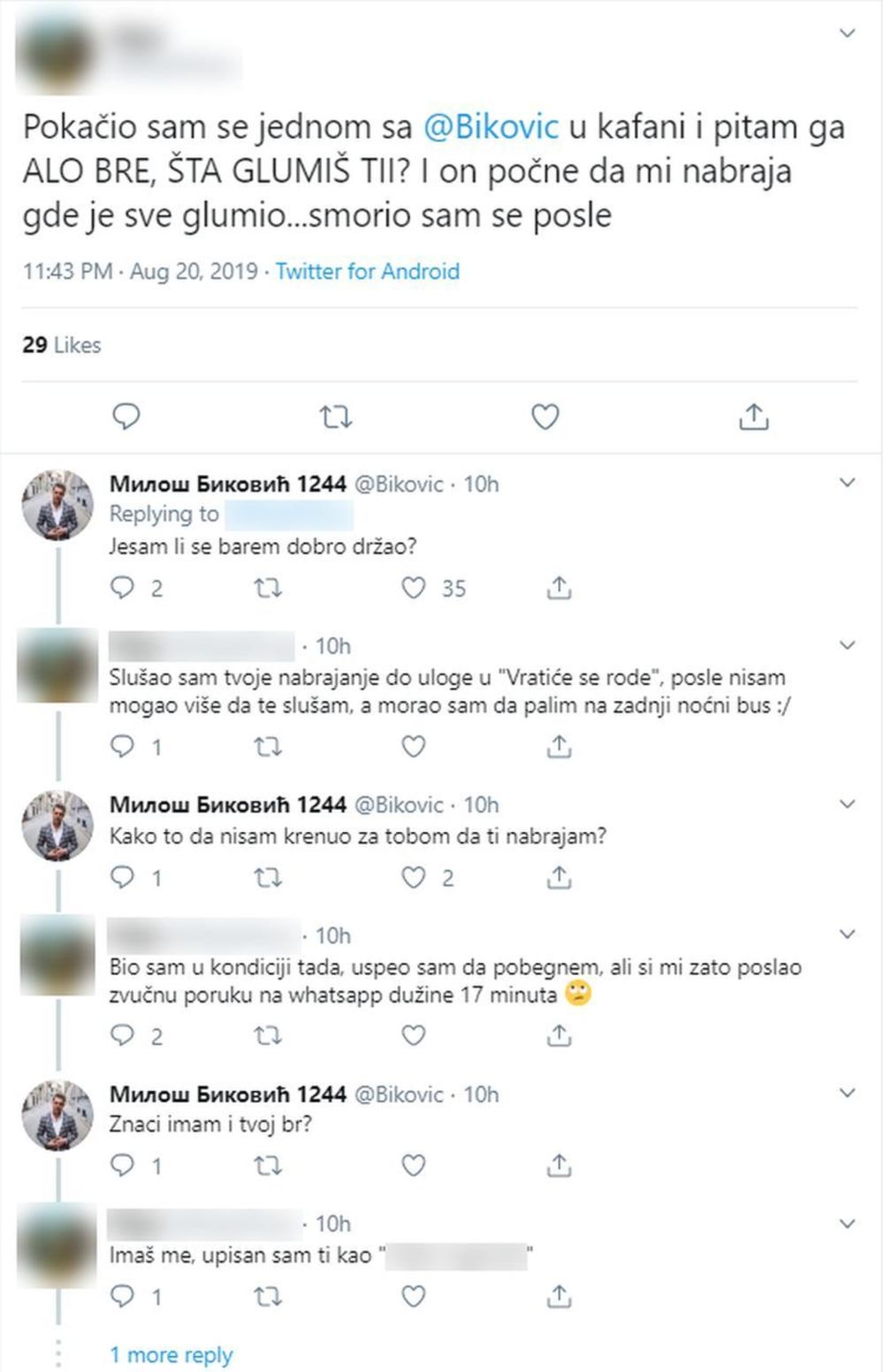This screenshot has height=1372, width=884.
Task: Reply to the main tweet about the kafana
Action: tap(126, 416)
